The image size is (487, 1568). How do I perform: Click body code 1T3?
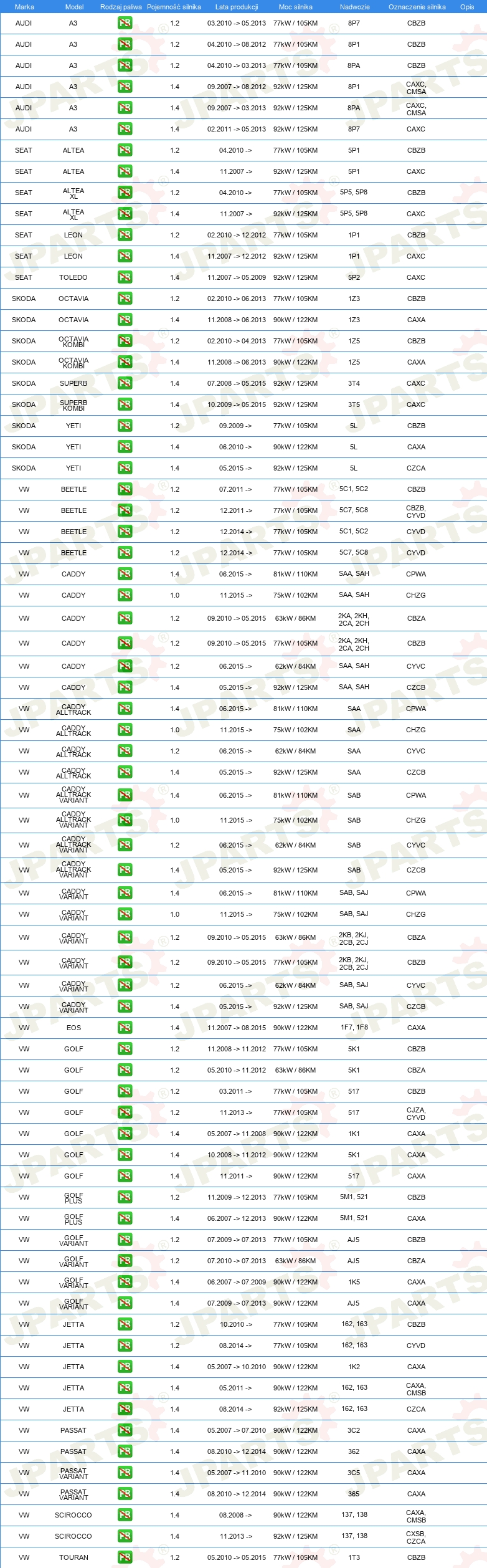354,1557
